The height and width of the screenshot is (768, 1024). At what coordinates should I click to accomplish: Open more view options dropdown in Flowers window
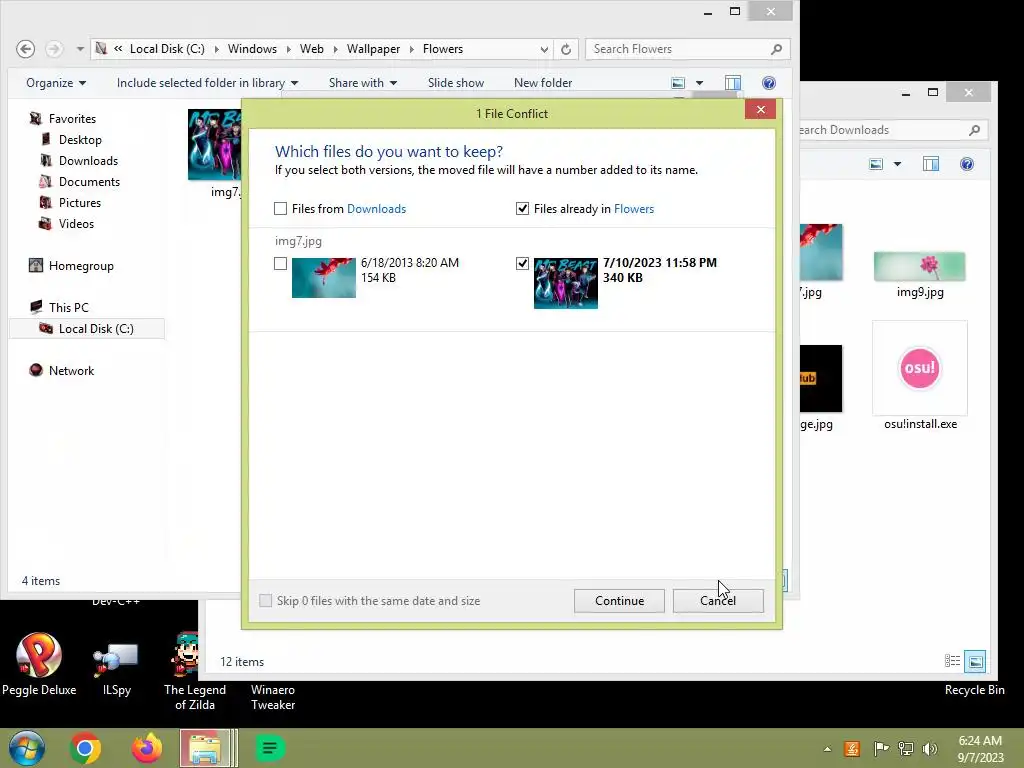(x=699, y=83)
